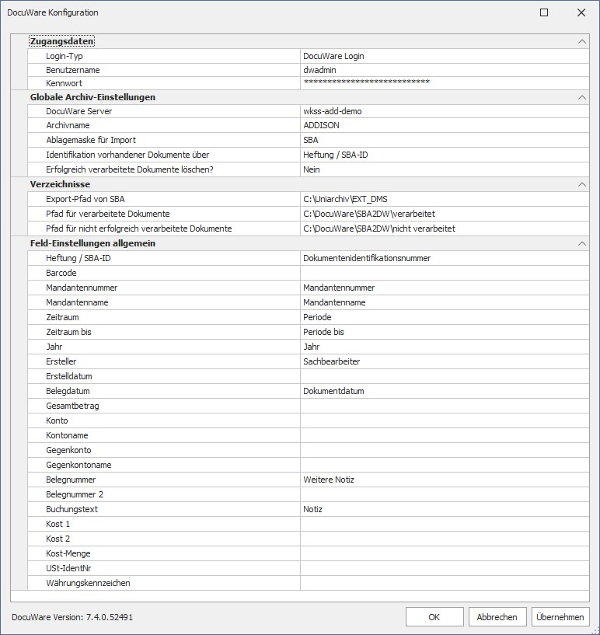This screenshot has width=600, height=635.
Task: Select the Periode value for Zeitraum
Action: (445, 317)
